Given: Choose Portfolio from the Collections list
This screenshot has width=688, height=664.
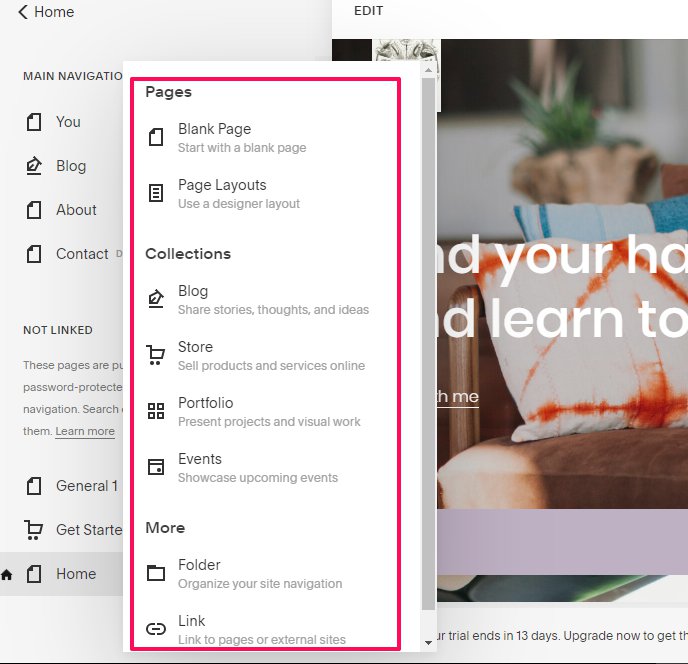Looking at the screenshot, I should tap(205, 403).
